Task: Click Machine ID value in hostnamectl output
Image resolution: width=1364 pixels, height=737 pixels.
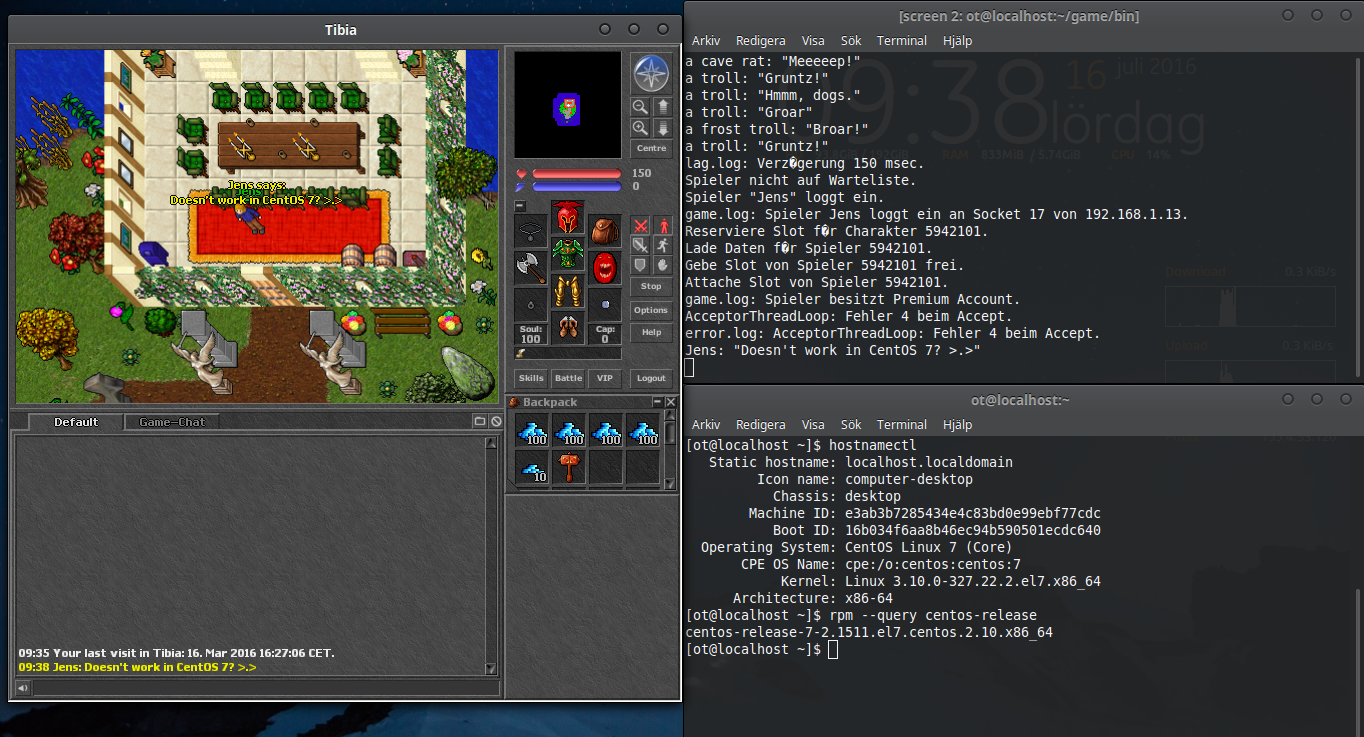Action: click(973, 514)
